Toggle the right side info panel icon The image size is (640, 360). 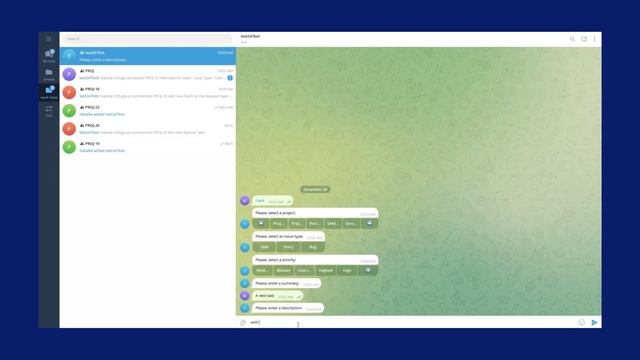[x=584, y=39]
